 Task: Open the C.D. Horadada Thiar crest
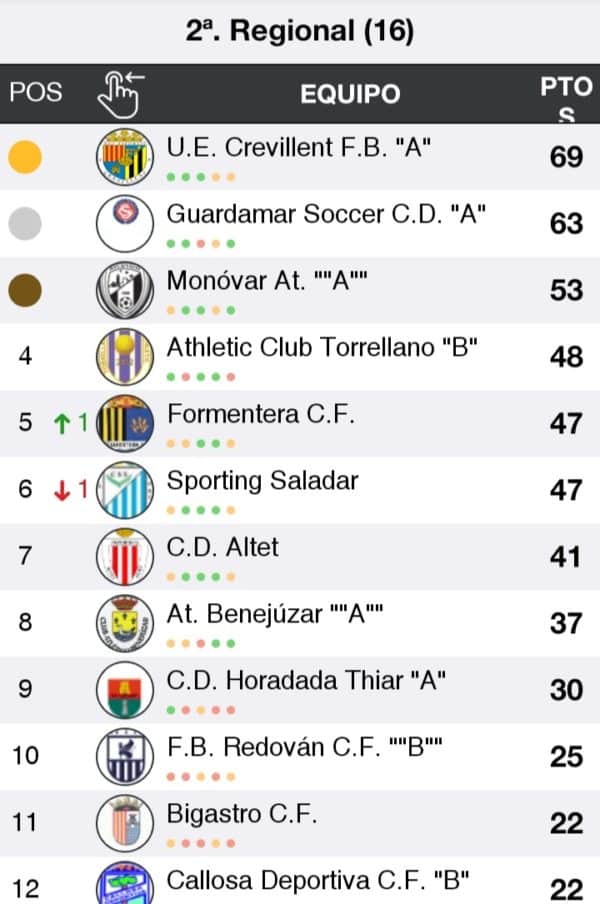click(x=124, y=690)
